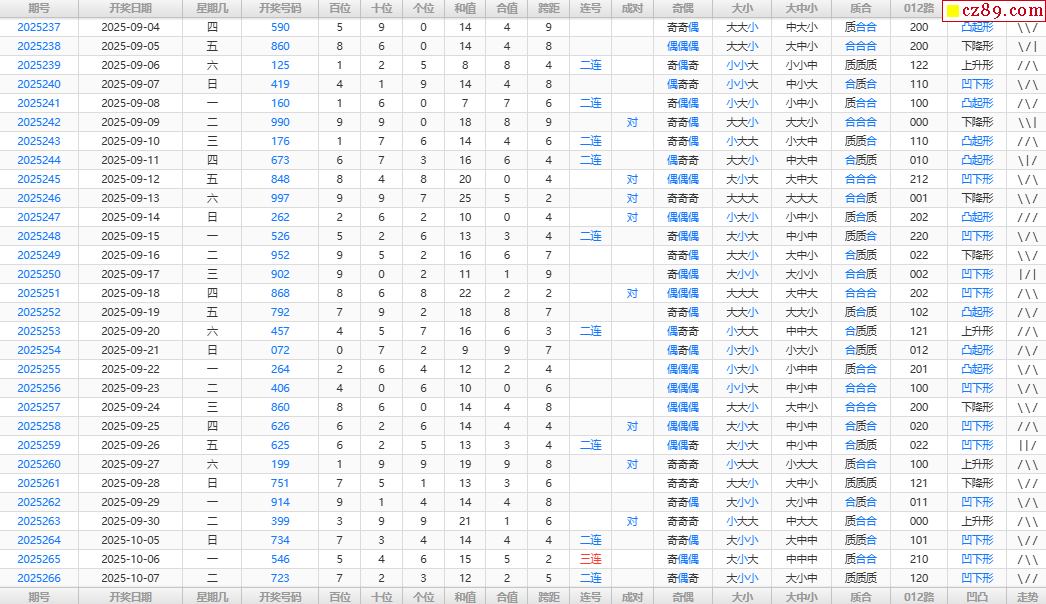1046x604 pixels.
Task: Click the 二连 marker in row 2025259
Action: (590, 445)
